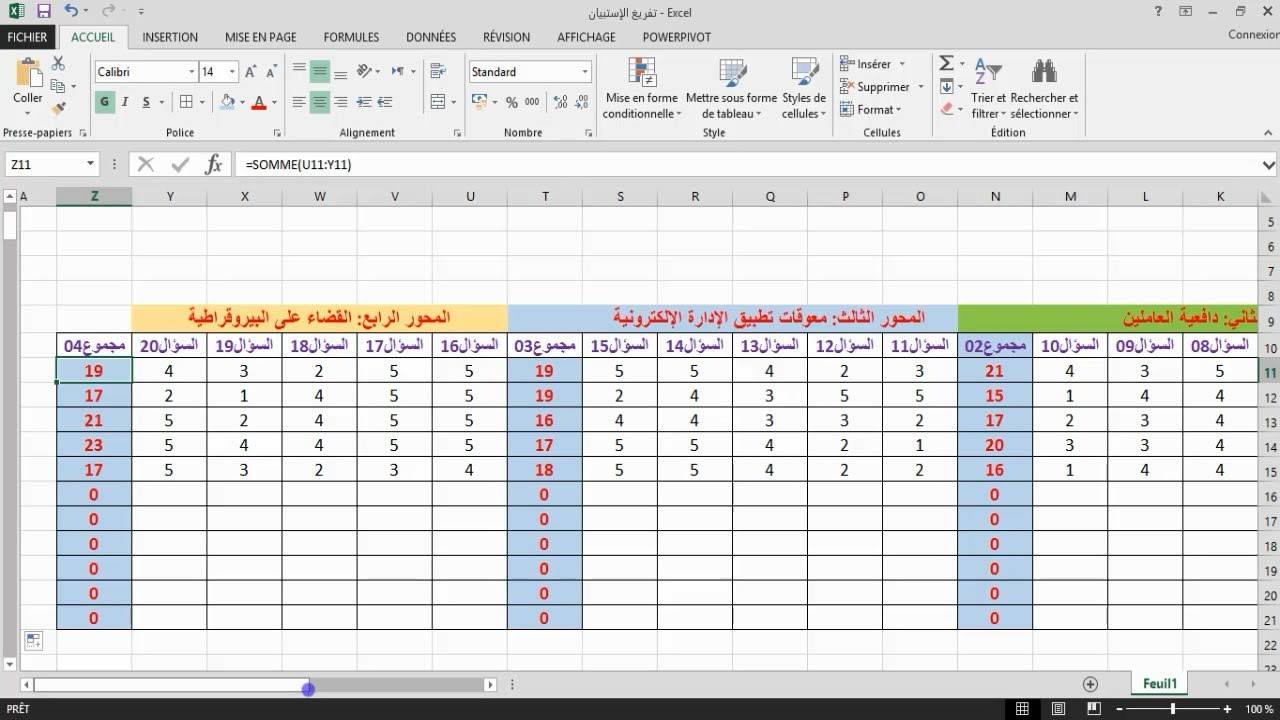Expand the formula bar
Viewport: 1280px width, 720px height.
[1269, 165]
